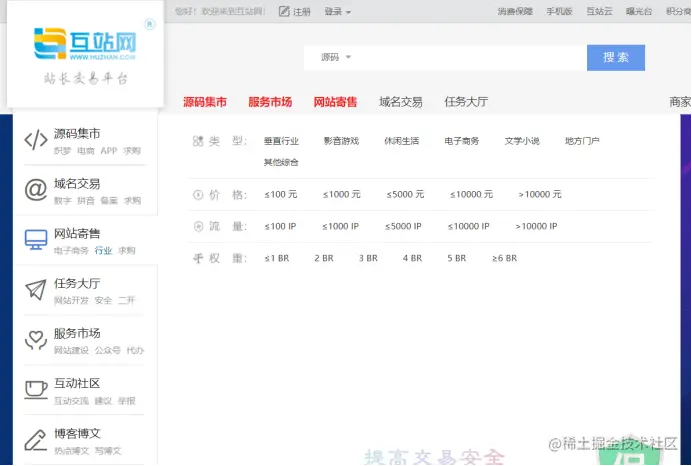The image size is (692, 466).
Task: Click the coffee cup icon for 互动社区
Action: pyautogui.click(x=36, y=390)
